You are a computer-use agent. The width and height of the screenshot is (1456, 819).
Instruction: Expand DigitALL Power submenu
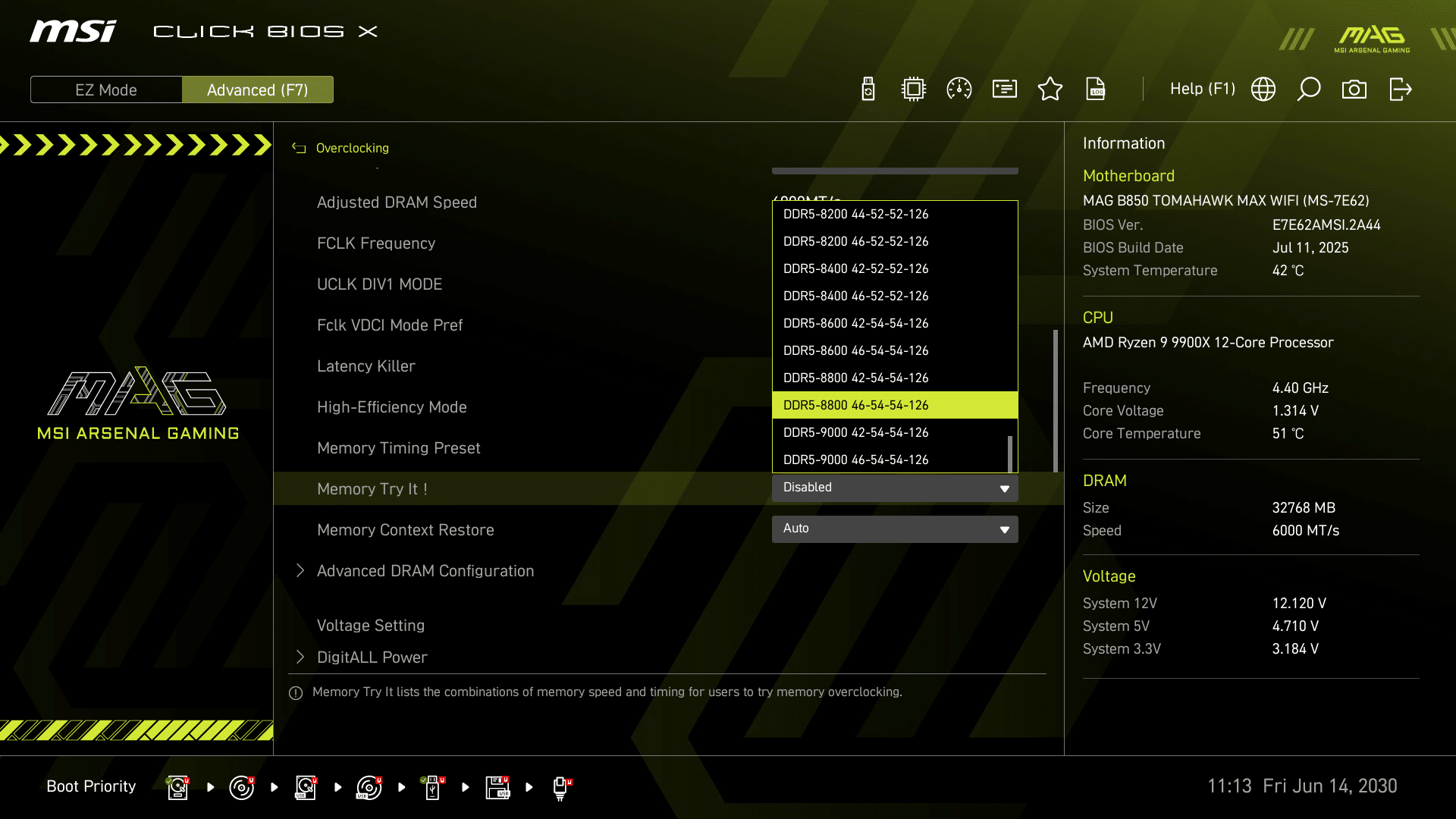pyautogui.click(x=372, y=657)
